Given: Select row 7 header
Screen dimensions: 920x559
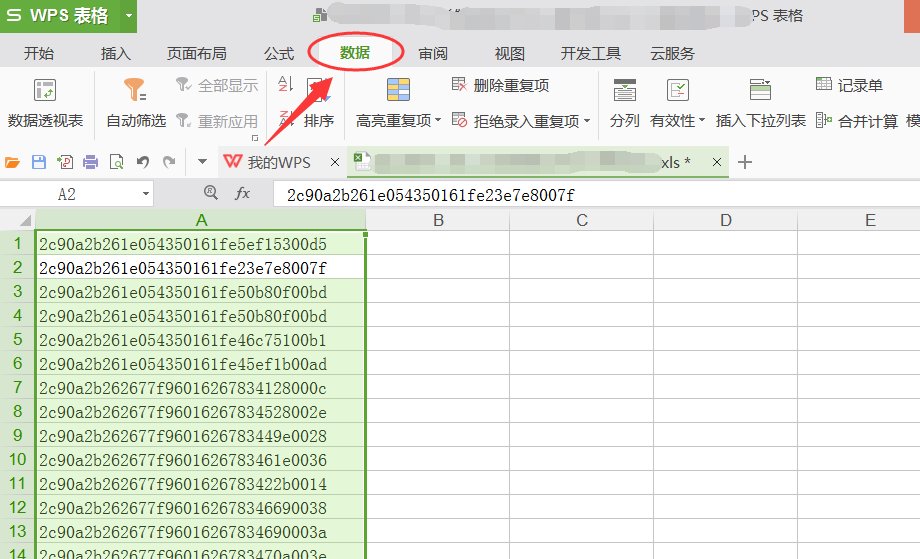Looking at the screenshot, I should pos(18,388).
